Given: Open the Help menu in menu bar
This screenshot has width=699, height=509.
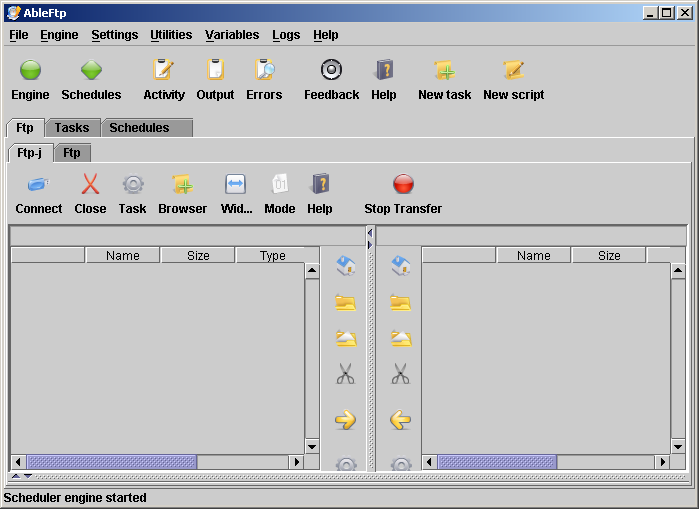Looking at the screenshot, I should (x=325, y=35).
